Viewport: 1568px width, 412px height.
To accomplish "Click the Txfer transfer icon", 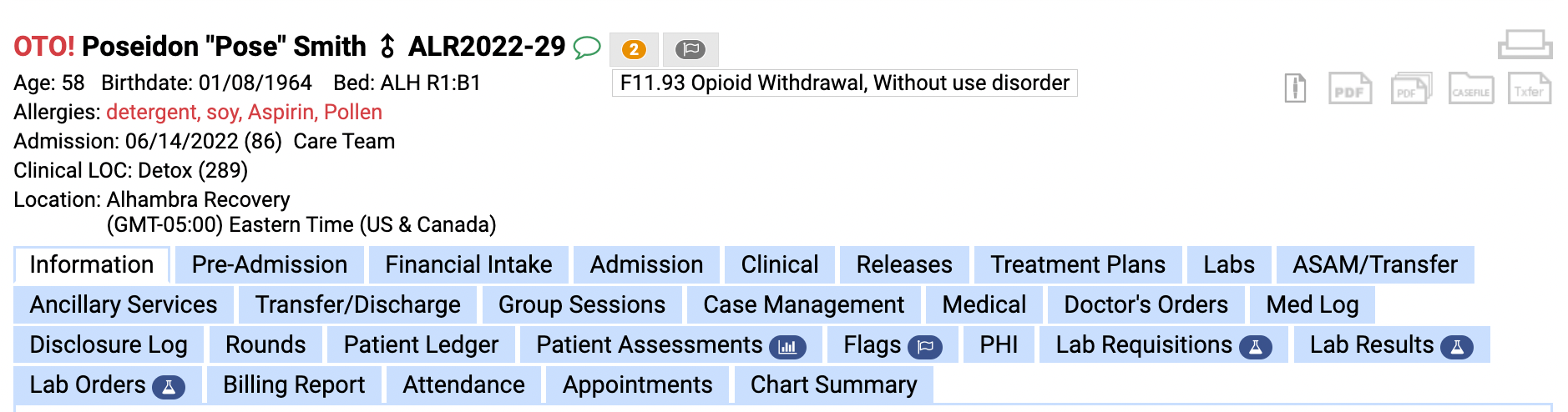I will click(x=1530, y=88).
